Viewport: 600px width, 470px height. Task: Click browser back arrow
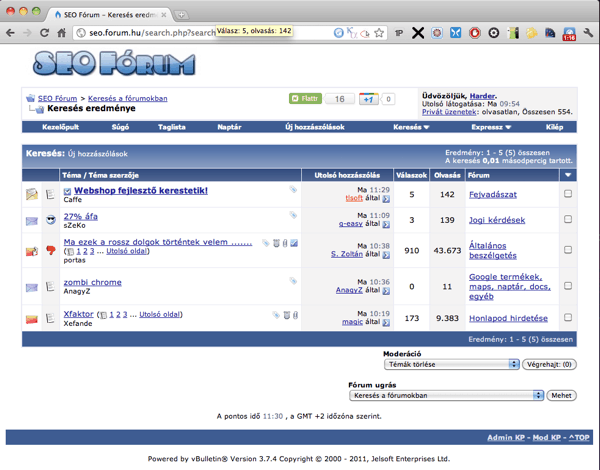coord(11,33)
